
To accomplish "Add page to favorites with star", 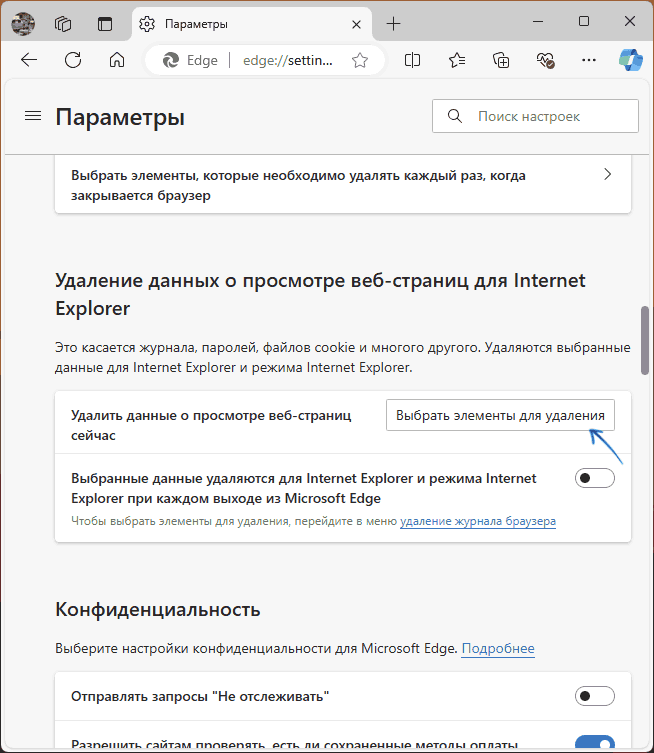I will [360, 61].
